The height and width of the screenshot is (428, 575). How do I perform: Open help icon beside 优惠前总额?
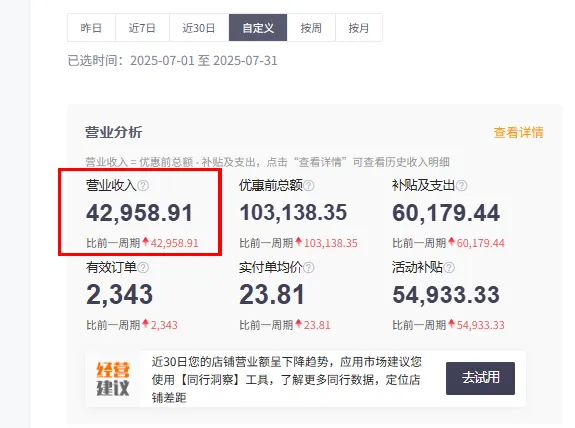pyautogui.click(x=309, y=186)
